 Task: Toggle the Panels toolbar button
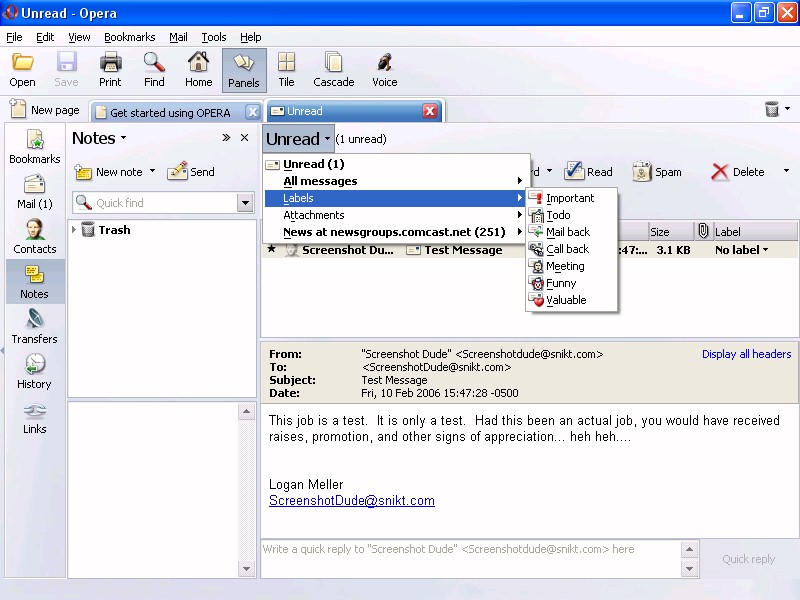coord(243,70)
